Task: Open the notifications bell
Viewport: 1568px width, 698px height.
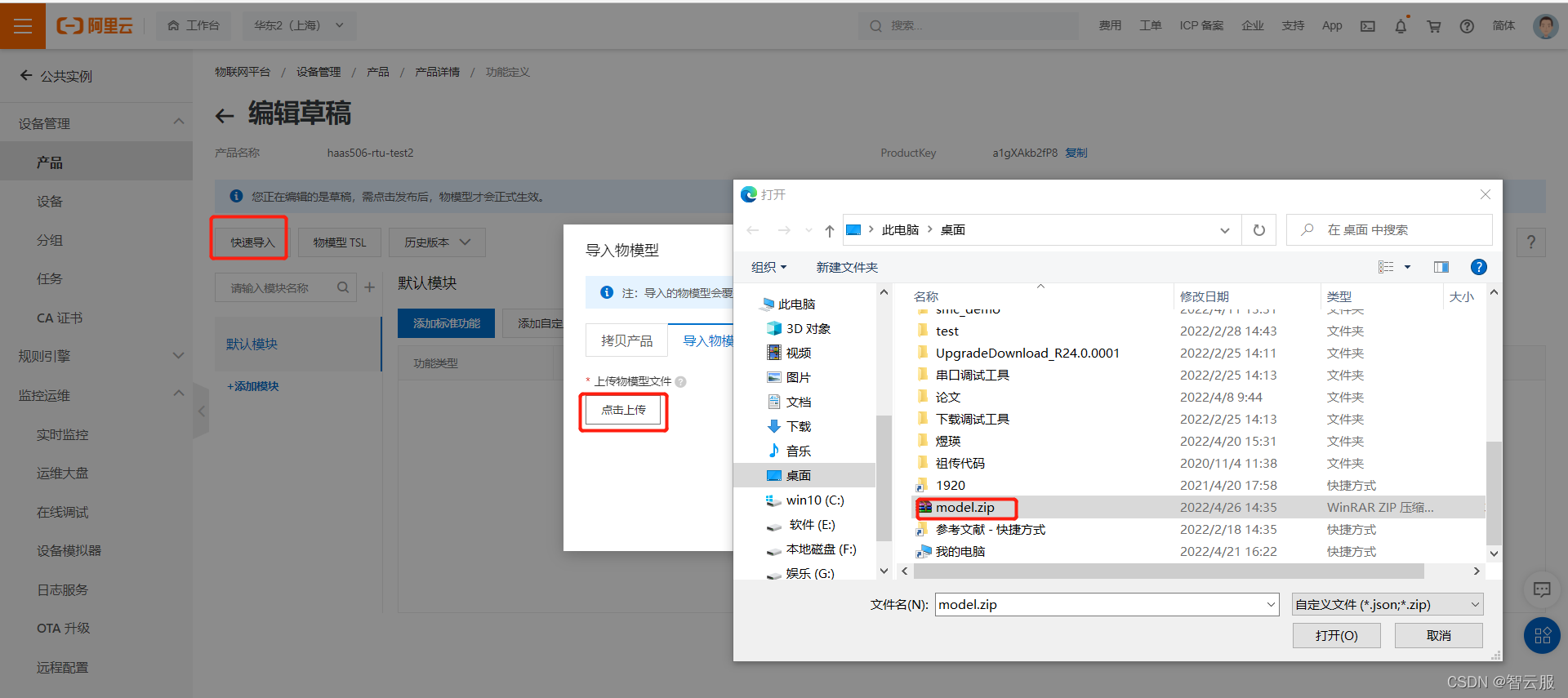Action: (1401, 26)
